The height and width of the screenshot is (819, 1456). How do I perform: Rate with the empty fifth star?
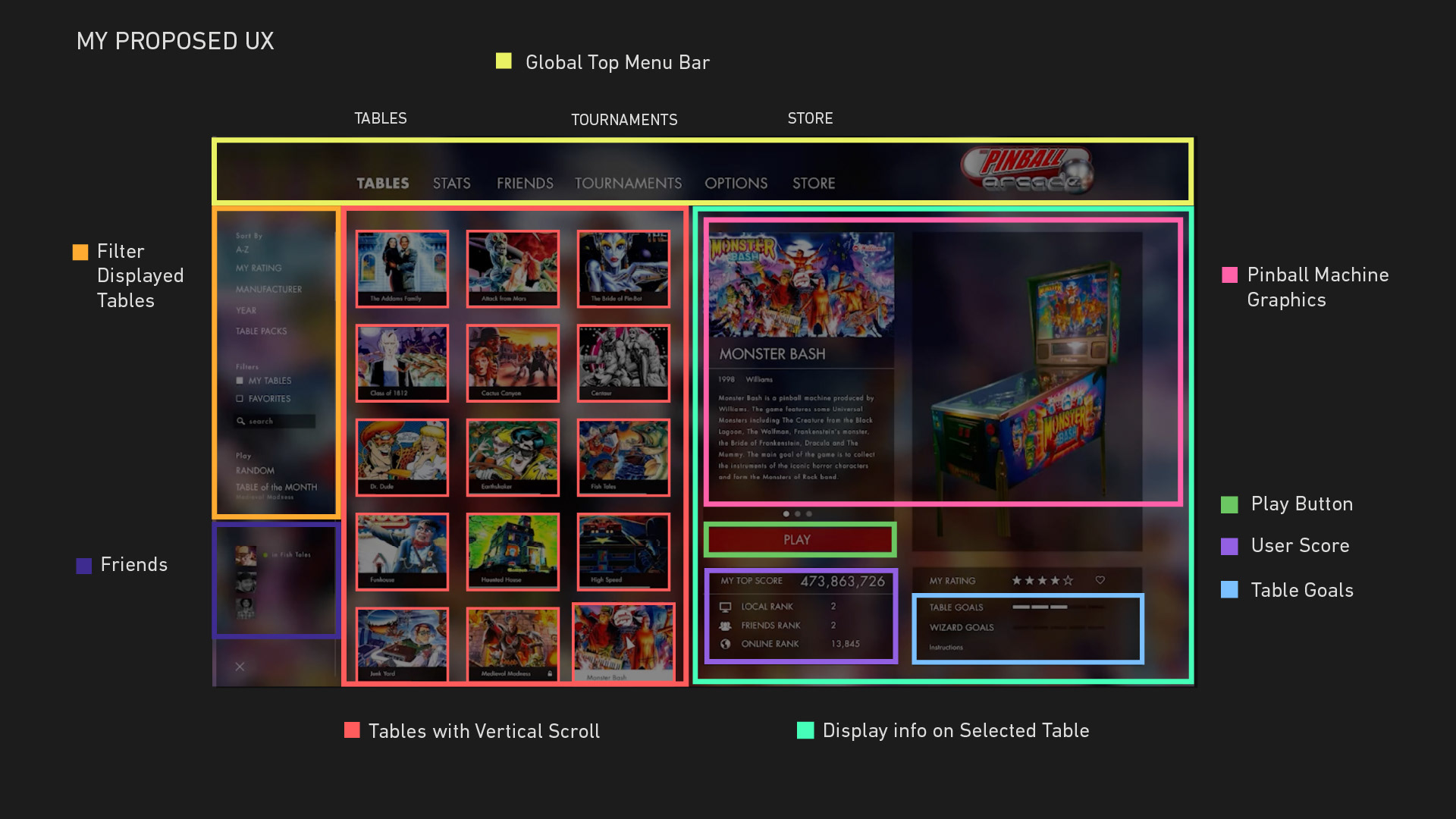coord(1068,581)
